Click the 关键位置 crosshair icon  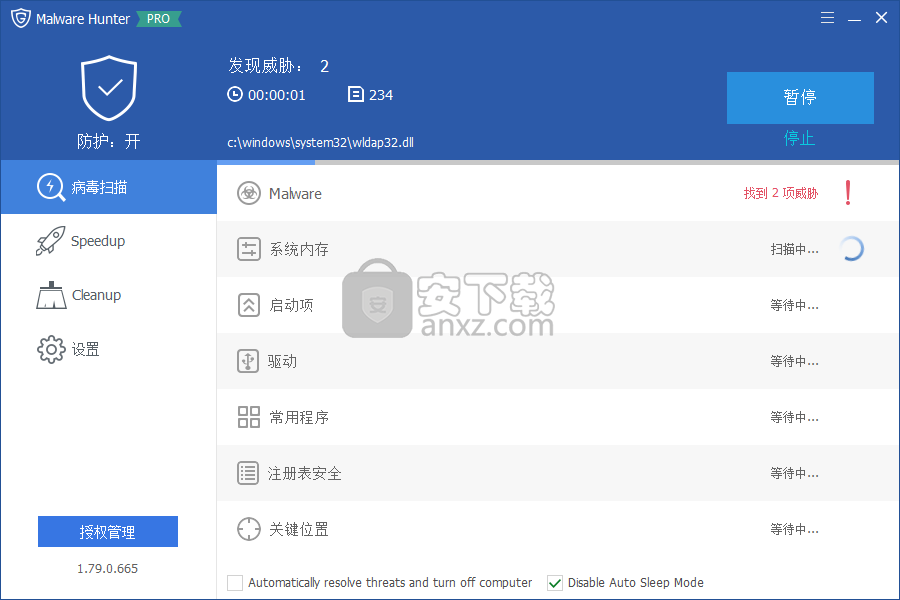(x=249, y=529)
